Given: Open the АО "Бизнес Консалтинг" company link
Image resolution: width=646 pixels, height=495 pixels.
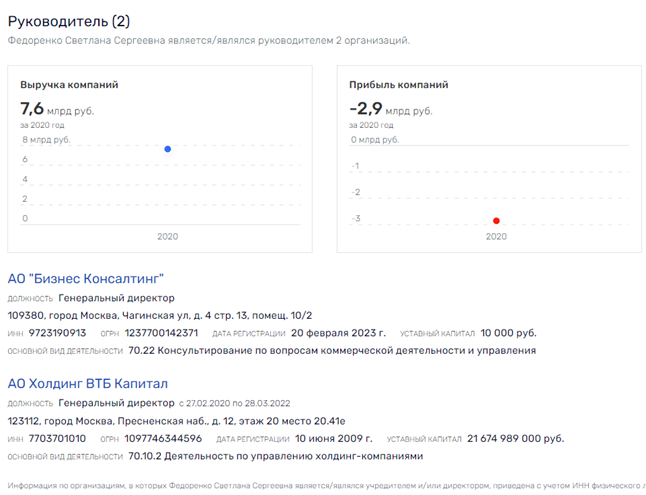Looking at the screenshot, I should (x=86, y=279).
